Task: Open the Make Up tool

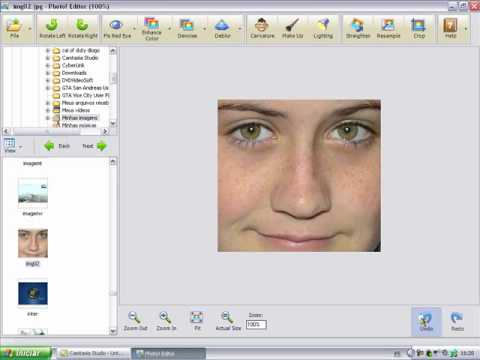Action: (x=292, y=29)
